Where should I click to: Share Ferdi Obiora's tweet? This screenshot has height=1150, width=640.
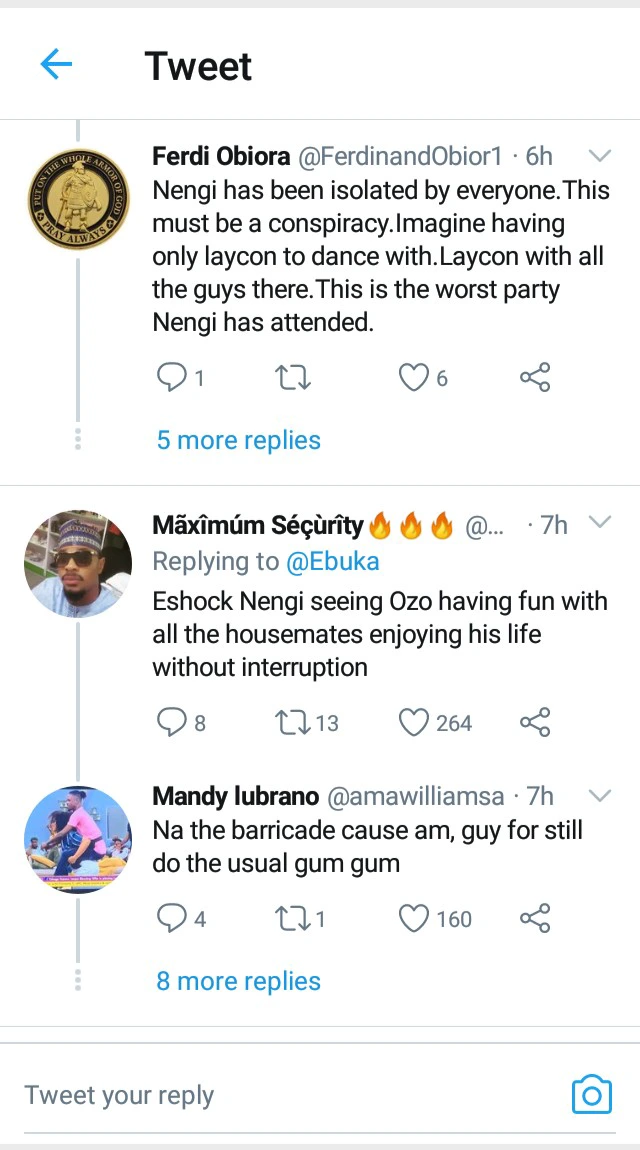[x=535, y=377]
